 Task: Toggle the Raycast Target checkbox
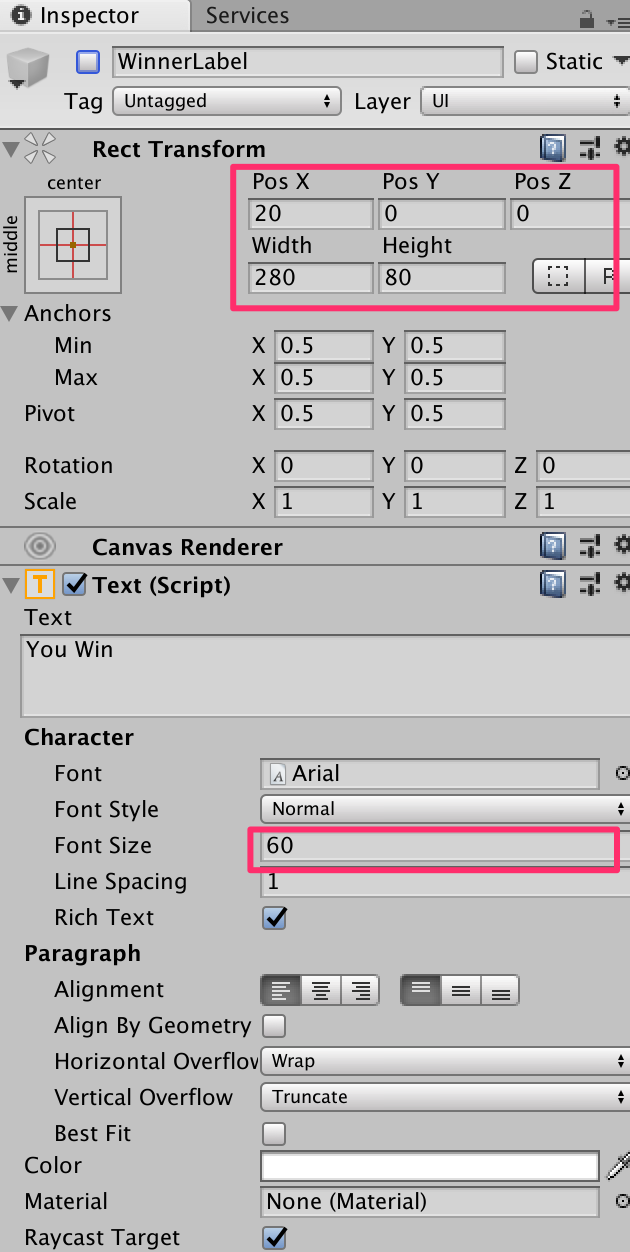pyautogui.click(x=274, y=1238)
